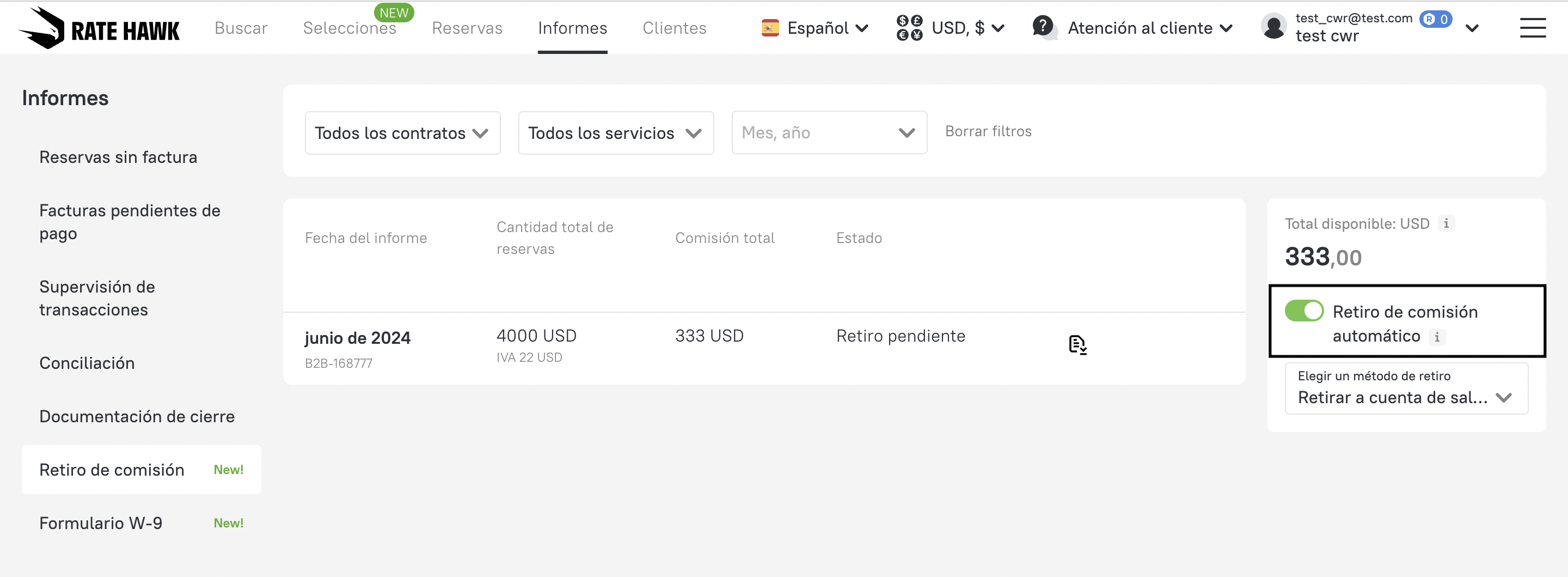The height and width of the screenshot is (577, 1568).
Task: Click the Rate Hawk logo
Action: click(99, 28)
